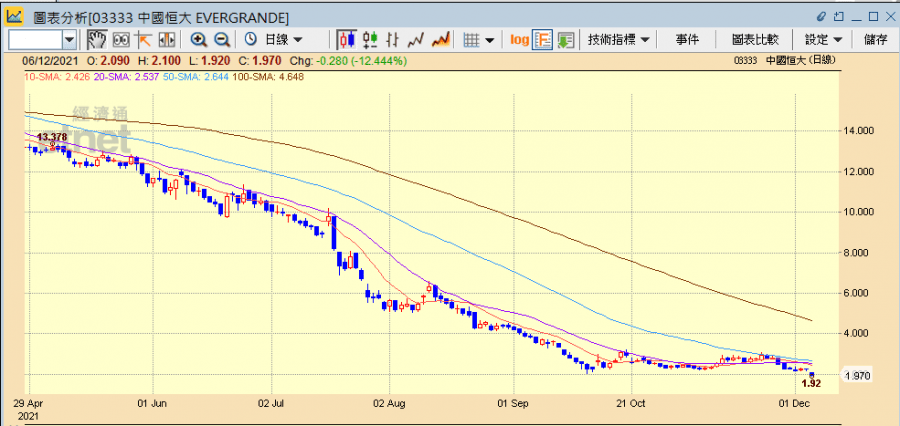The height and width of the screenshot is (426, 900).
Task: Select the hand pan tool
Action: (97, 39)
